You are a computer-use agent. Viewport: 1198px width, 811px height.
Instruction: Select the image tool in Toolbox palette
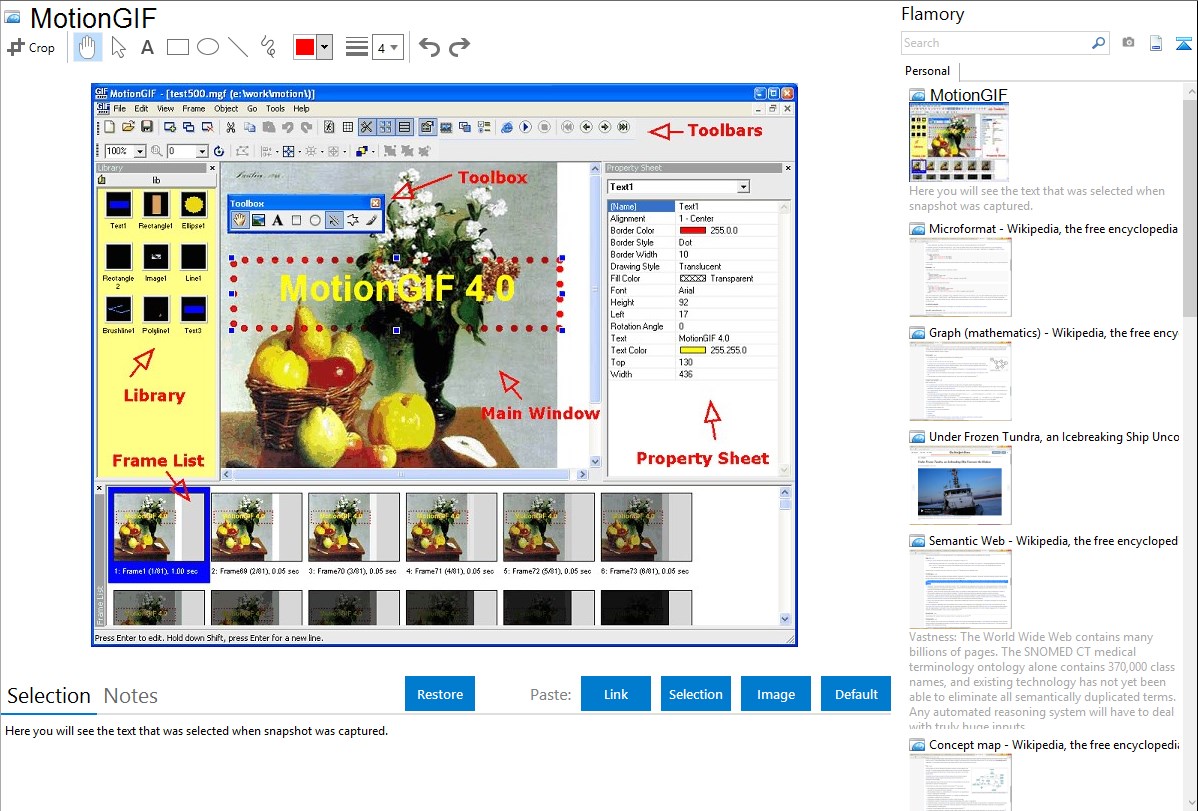[x=259, y=220]
